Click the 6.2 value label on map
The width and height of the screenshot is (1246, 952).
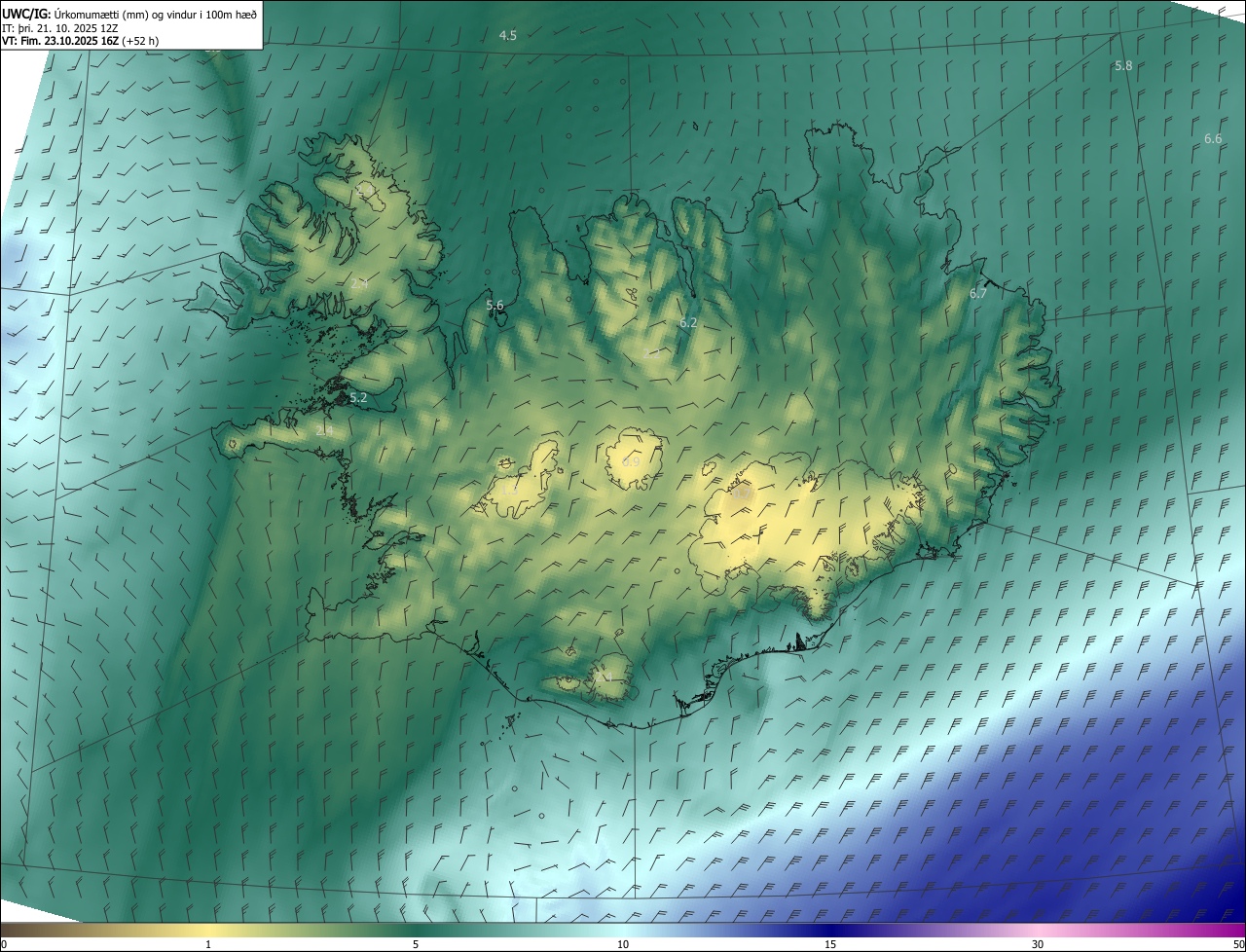pos(688,322)
